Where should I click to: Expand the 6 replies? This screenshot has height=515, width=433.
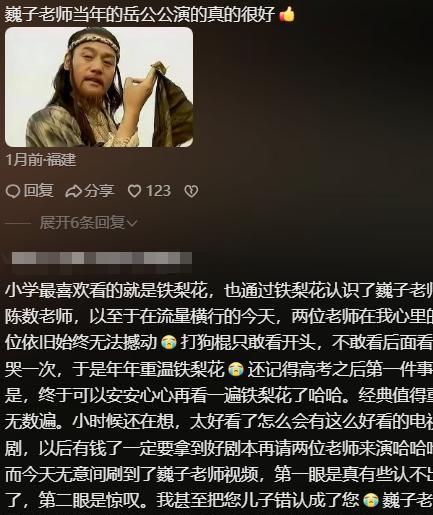coord(88,223)
